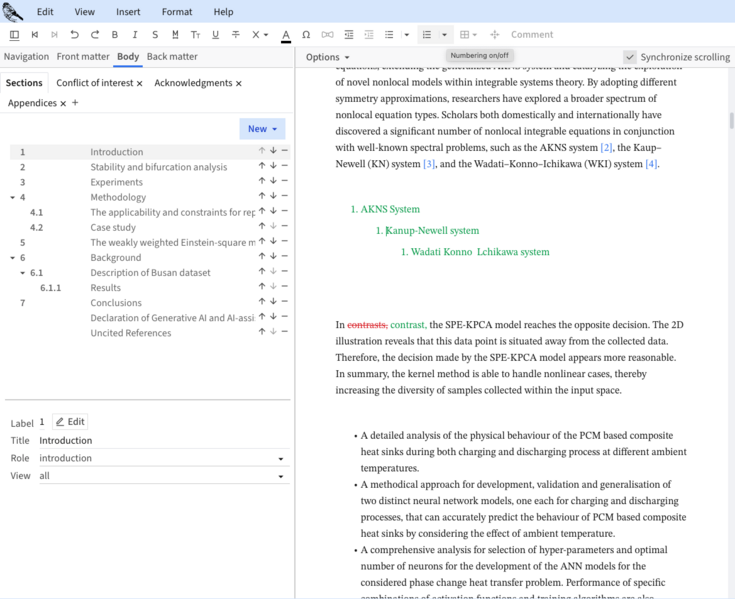The image size is (735, 599).
Task: Collapse subsection 6.1 Description of Busan dataset
Action: 22,273
